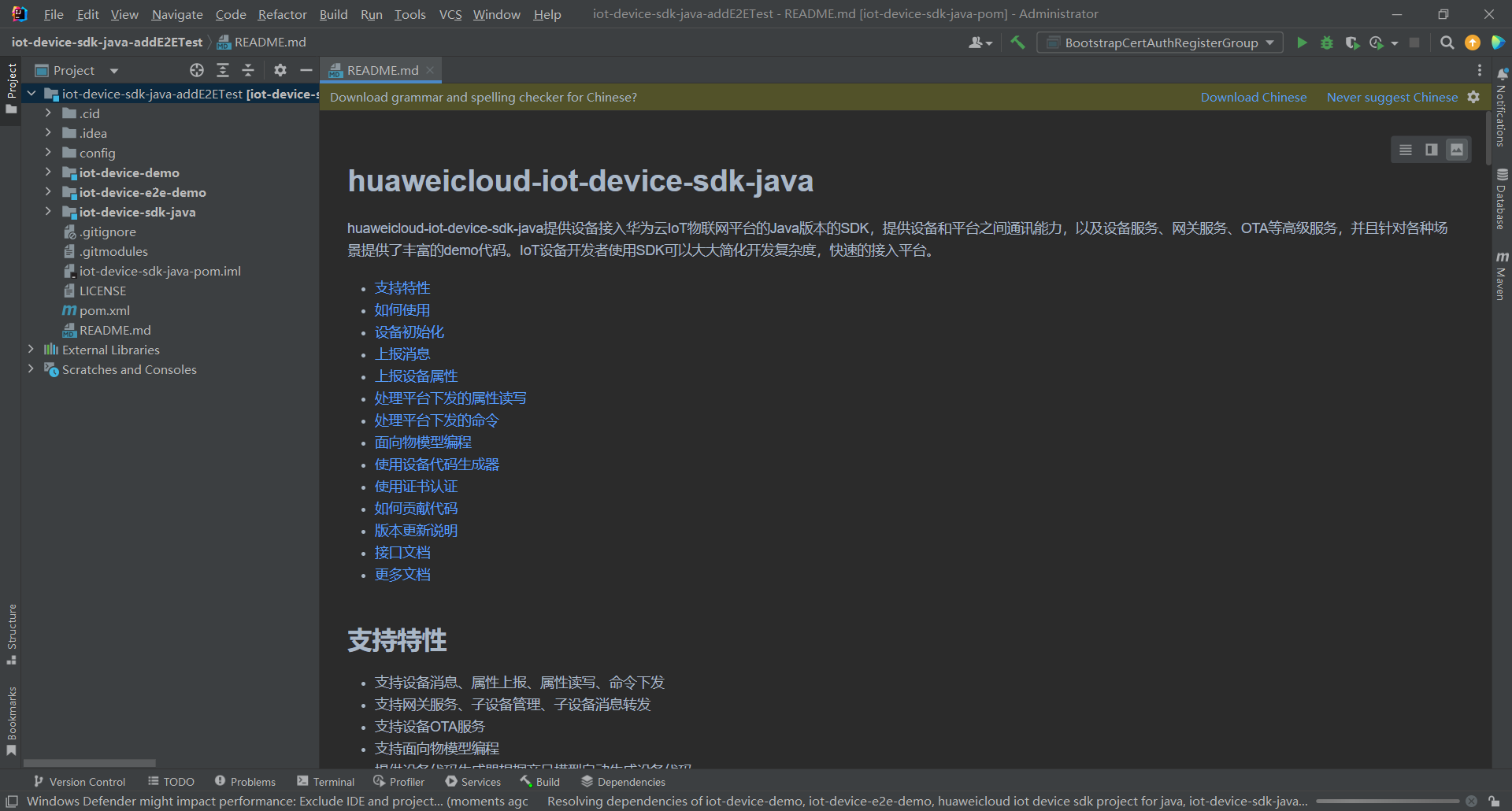This screenshot has width=1512, height=811.
Task: Follow the 使用证书认证 link
Action: pos(416,487)
